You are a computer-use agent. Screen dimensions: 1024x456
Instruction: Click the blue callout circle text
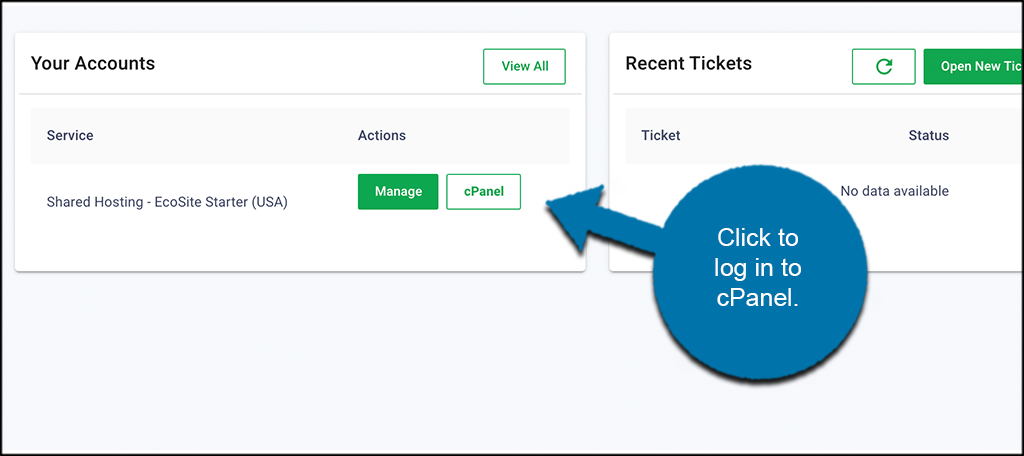click(x=758, y=267)
